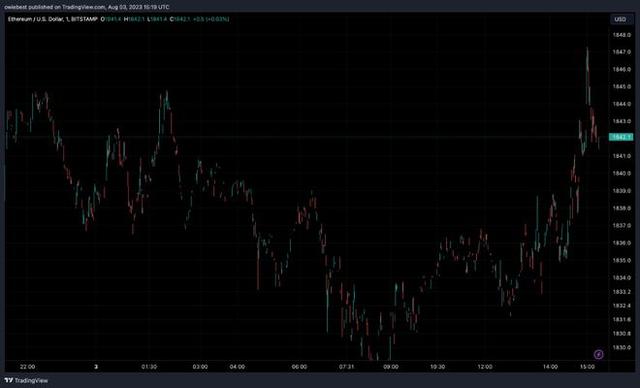
Task: Click the Ethereum / U.S. Dollar symbol title
Action: tap(53, 19)
